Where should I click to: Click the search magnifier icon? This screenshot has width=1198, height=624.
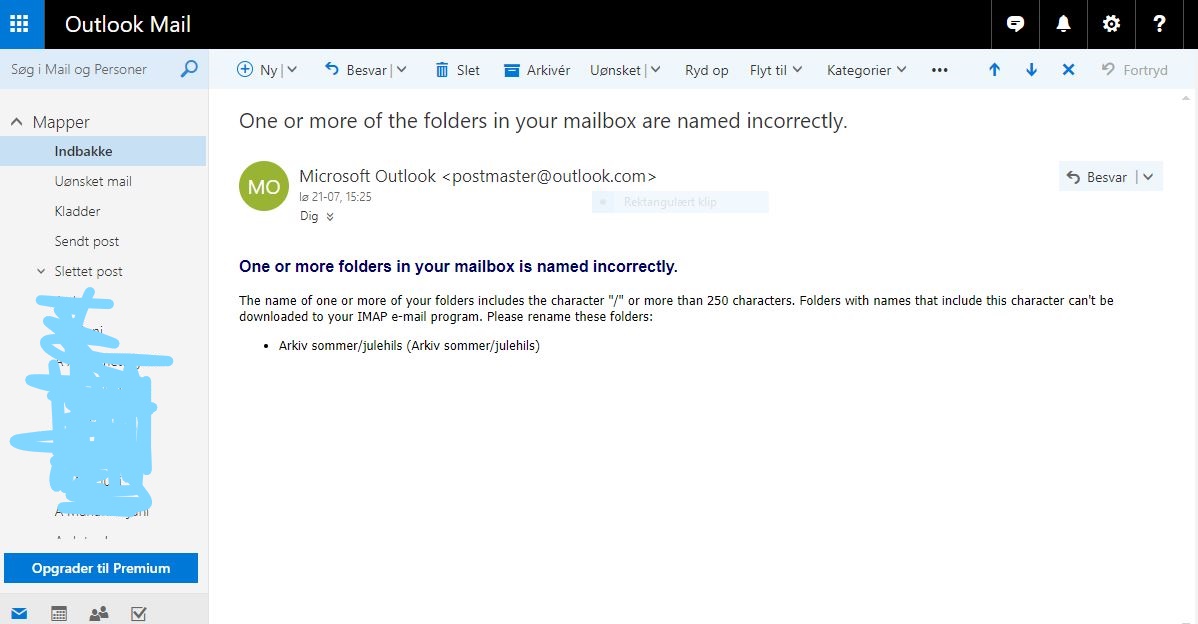pyautogui.click(x=189, y=69)
